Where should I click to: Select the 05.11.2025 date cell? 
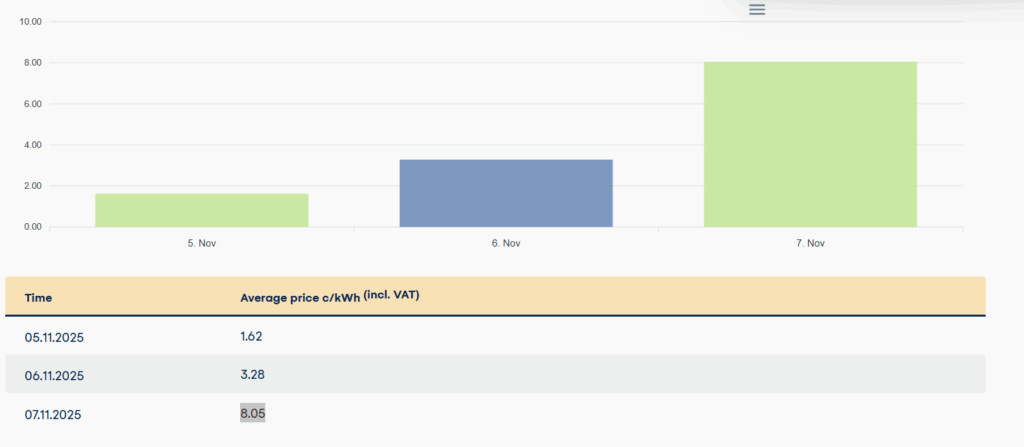54,338
